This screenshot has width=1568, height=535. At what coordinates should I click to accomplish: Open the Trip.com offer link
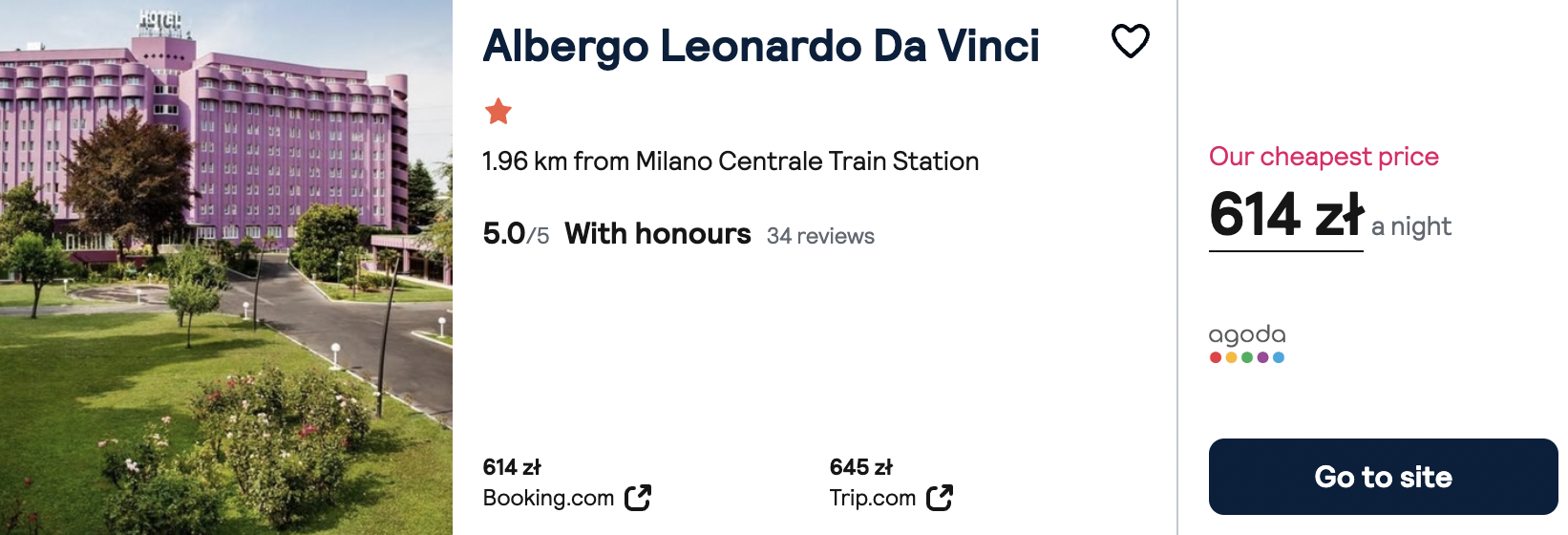click(x=873, y=498)
